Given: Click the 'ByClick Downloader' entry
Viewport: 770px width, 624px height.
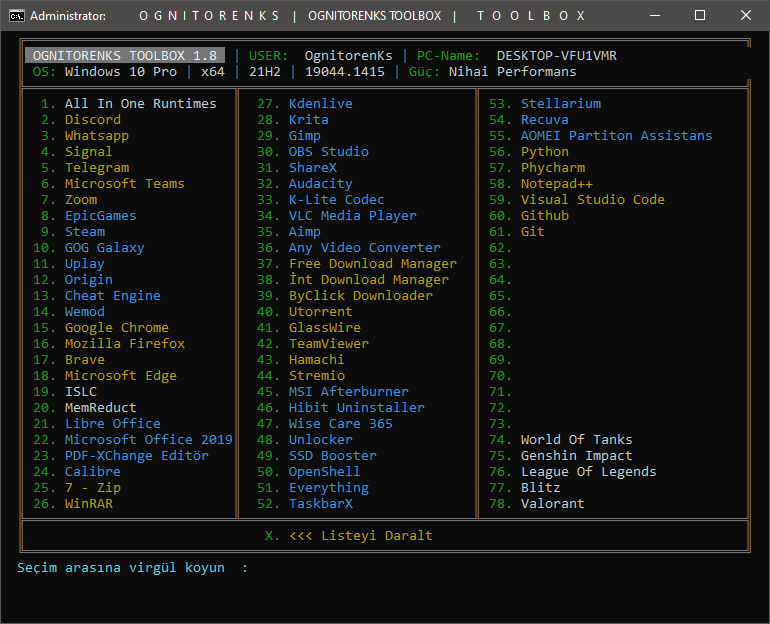Looking at the screenshot, I should pos(360,296).
